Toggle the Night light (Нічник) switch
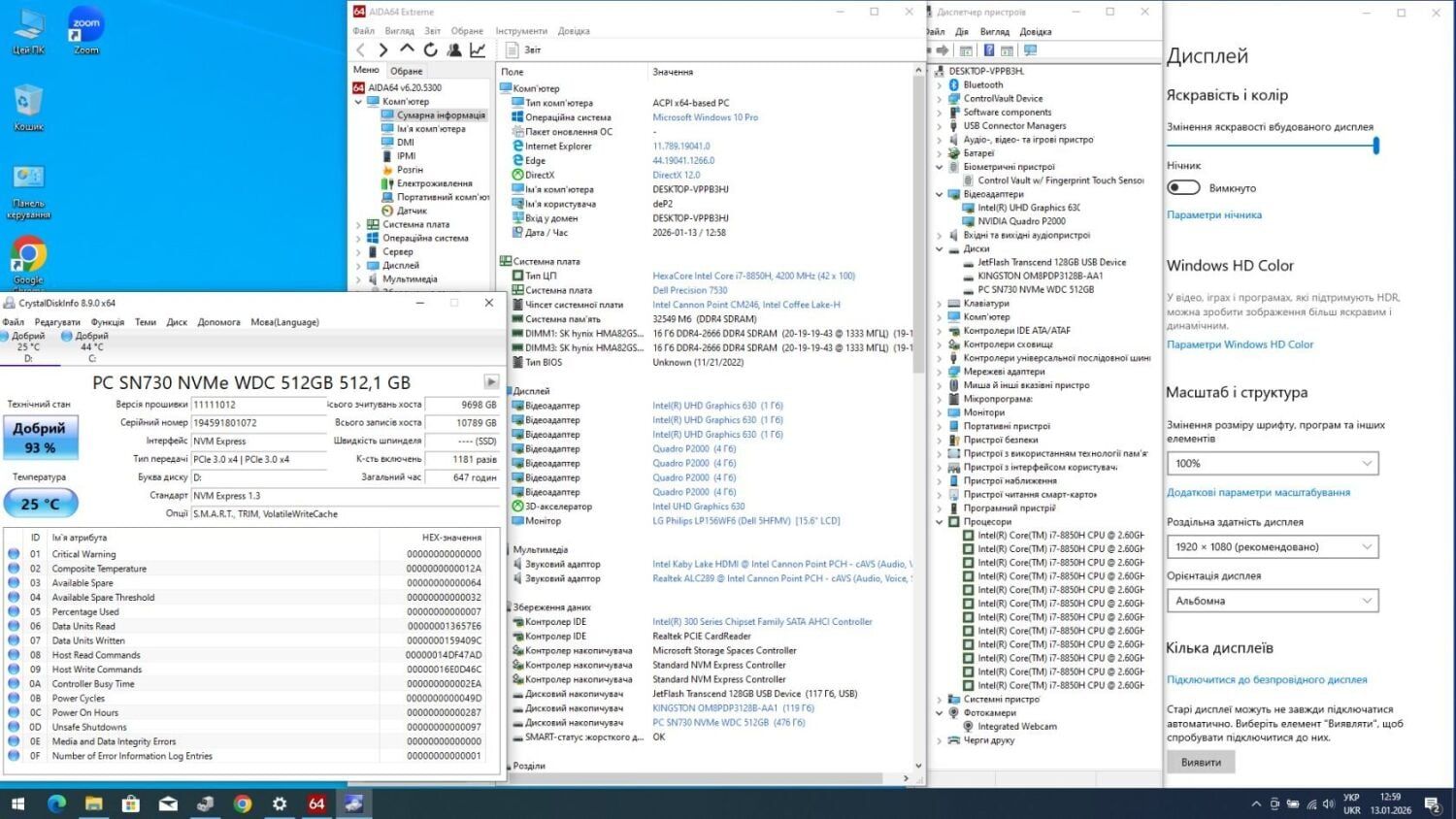The width and height of the screenshot is (1456, 819). (1183, 187)
